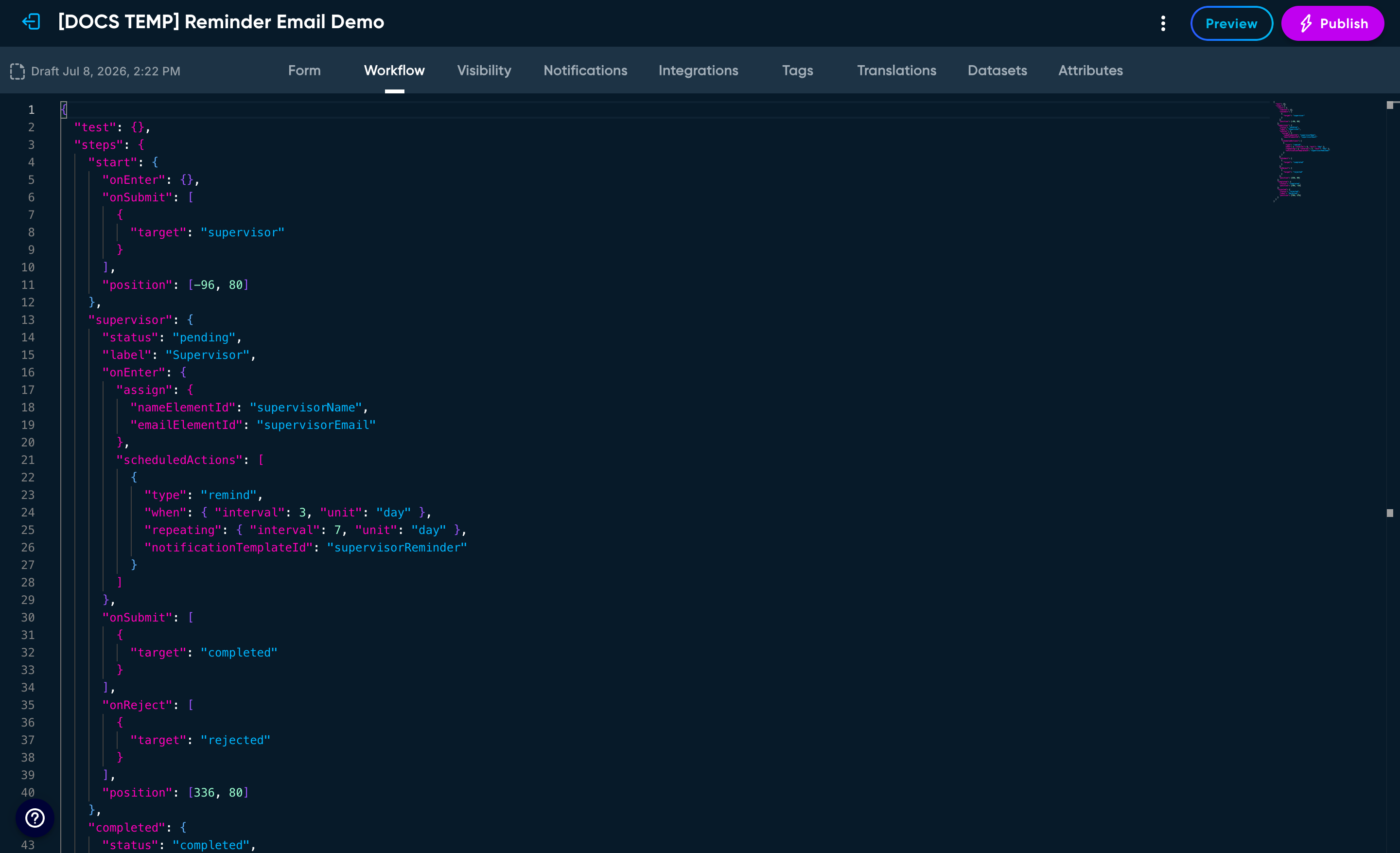The image size is (1400, 853).
Task: Click the Publish button
Action: tap(1332, 23)
